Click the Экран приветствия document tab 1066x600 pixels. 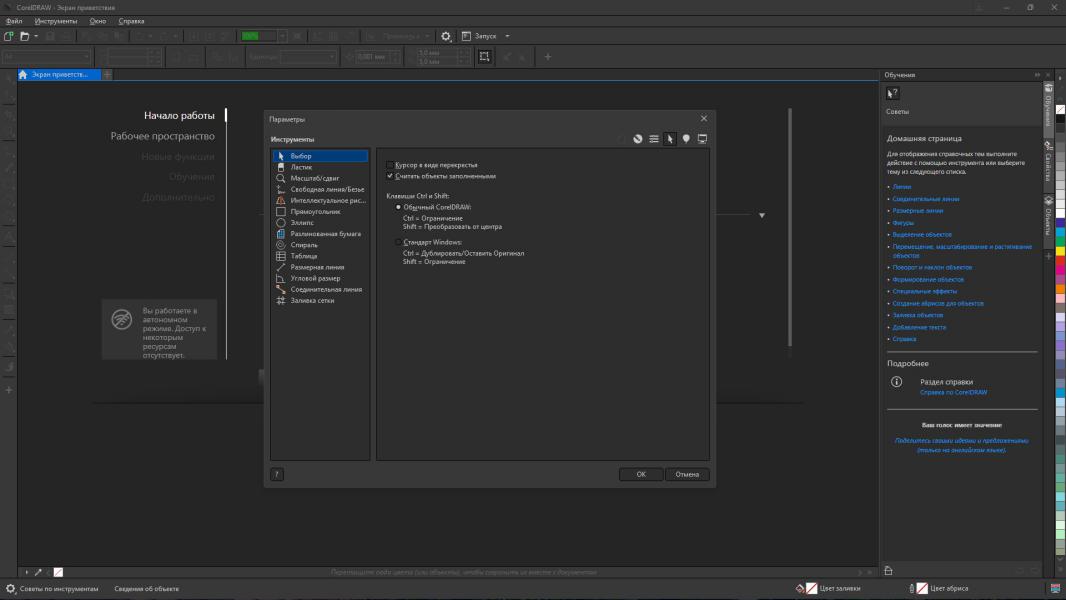(59, 74)
